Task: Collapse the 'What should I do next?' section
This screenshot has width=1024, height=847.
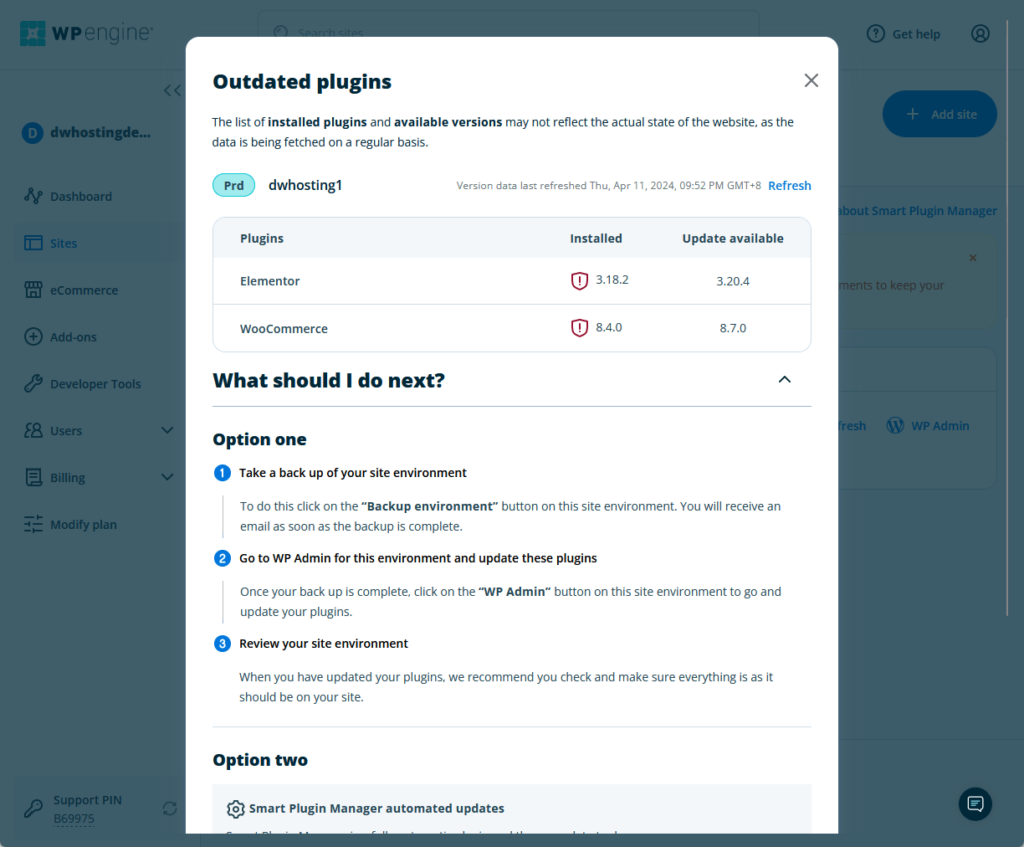Action: pyautogui.click(x=784, y=379)
